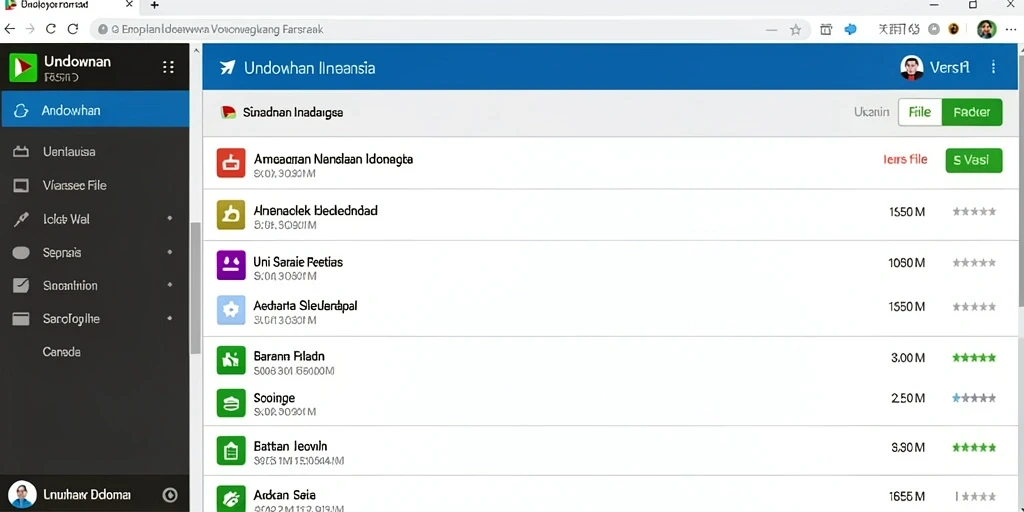Viewport: 1024px width, 512px height.
Task: Expand the Iclek Wal row dot indicator
Action: point(170,219)
